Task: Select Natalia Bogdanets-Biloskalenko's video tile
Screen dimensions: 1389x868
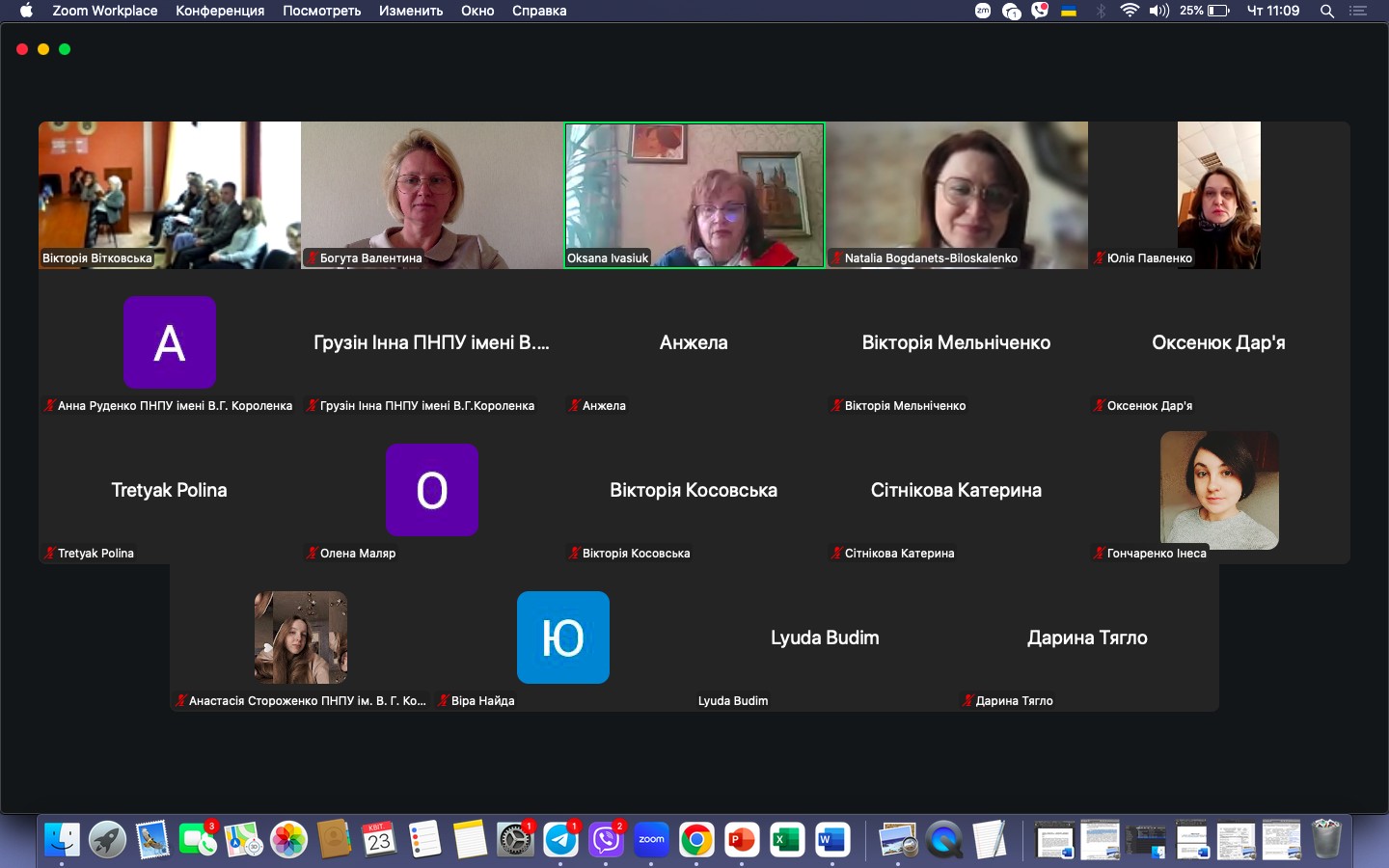Action: pyautogui.click(x=957, y=194)
